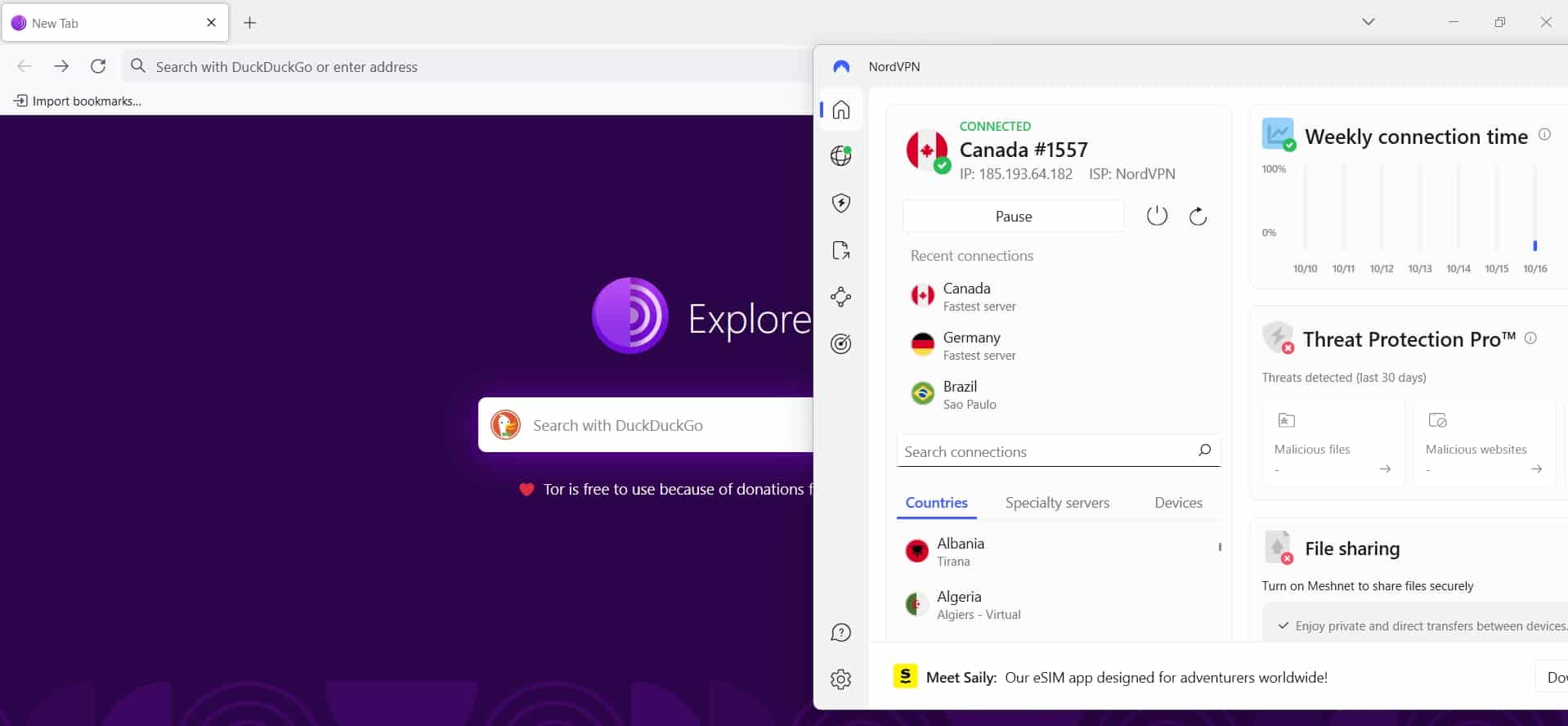Click the NordVPN logo in title bar
Image resolution: width=1568 pixels, height=726 pixels.
coord(841,66)
